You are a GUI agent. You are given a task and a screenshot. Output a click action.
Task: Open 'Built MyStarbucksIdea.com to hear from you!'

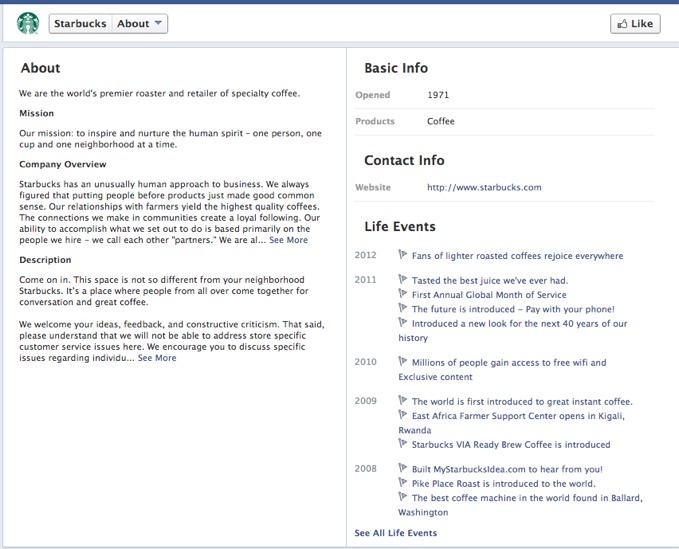point(507,469)
